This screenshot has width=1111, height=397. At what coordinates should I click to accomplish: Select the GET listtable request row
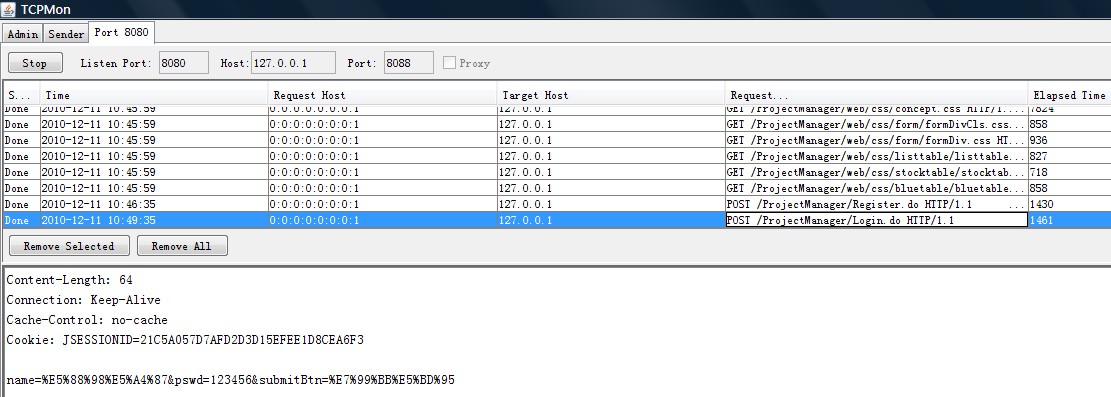[556, 156]
